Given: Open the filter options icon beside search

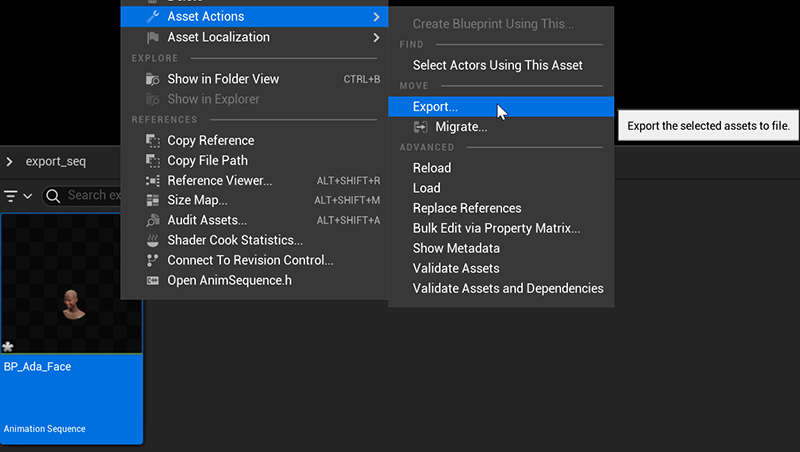Looking at the screenshot, I should (11, 196).
